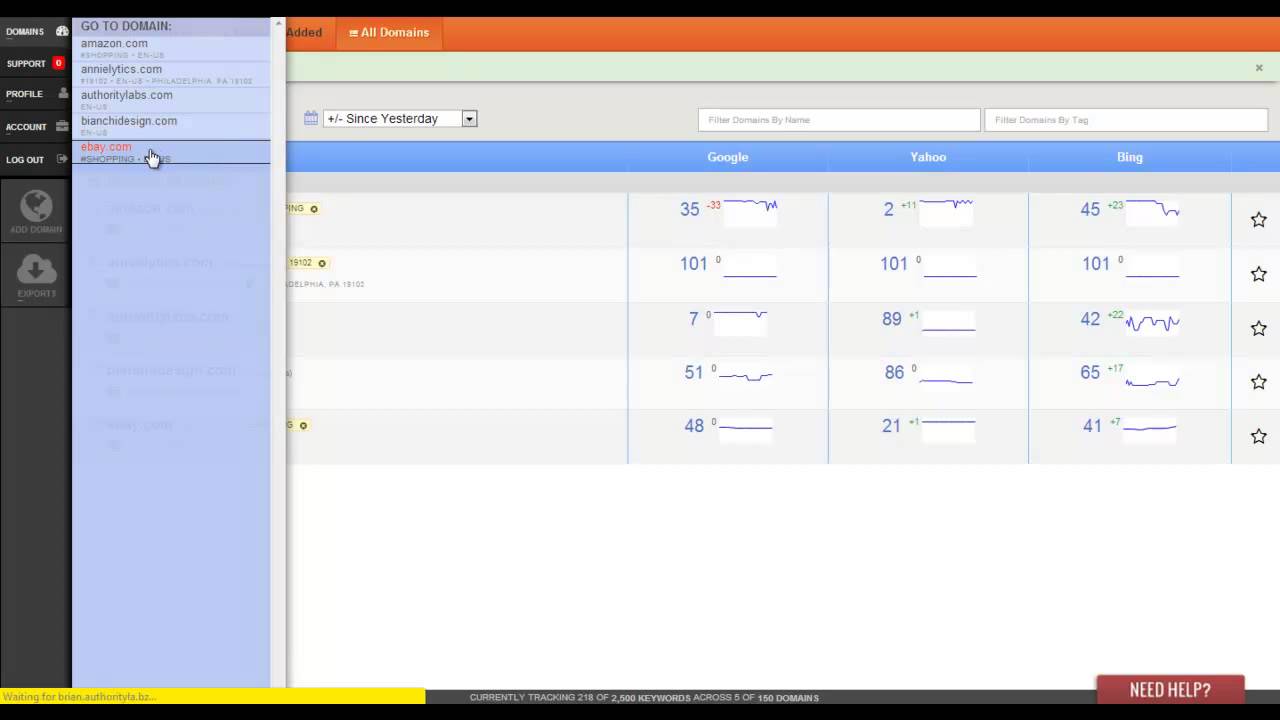Click the speedometer icon beside DOMAINS
Image resolution: width=1280 pixels, height=720 pixels.
click(x=62, y=31)
